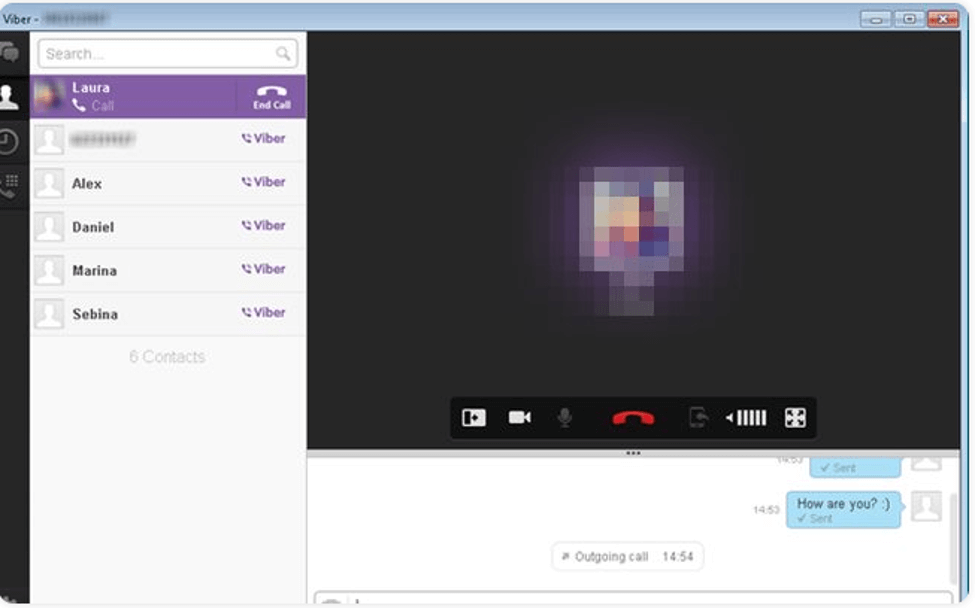The width and height of the screenshot is (975, 608).
Task: Click Marina's avatar placeholder
Action: (x=49, y=270)
